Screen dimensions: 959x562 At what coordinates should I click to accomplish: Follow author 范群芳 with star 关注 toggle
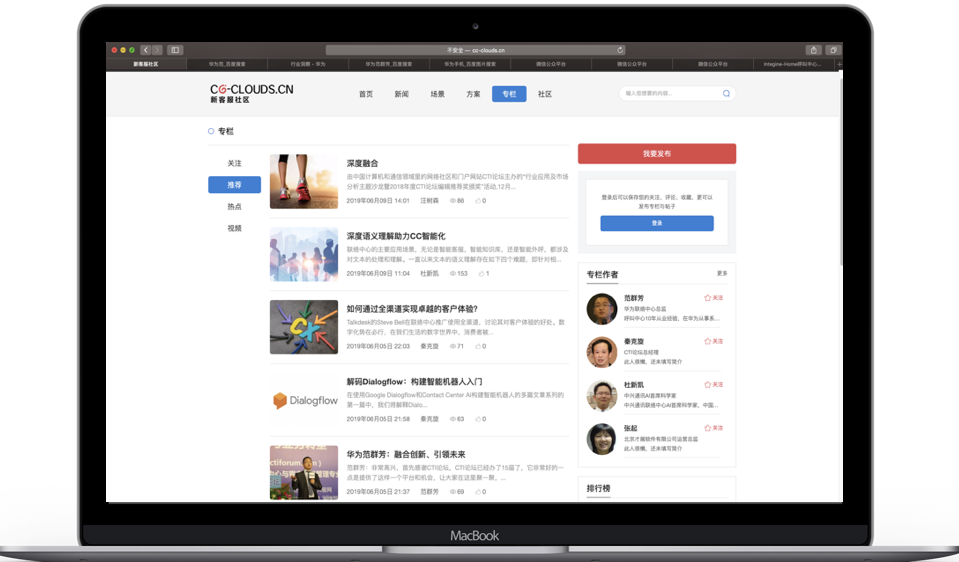click(714, 298)
